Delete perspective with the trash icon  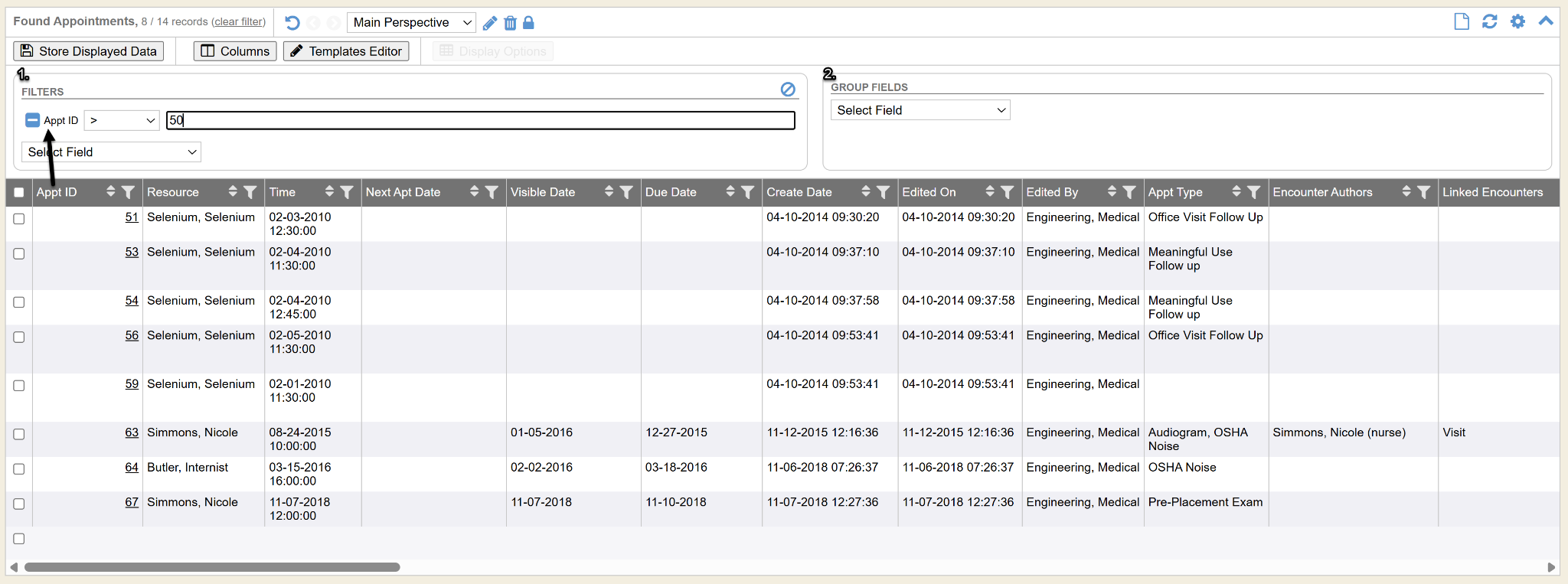pos(510,23)
